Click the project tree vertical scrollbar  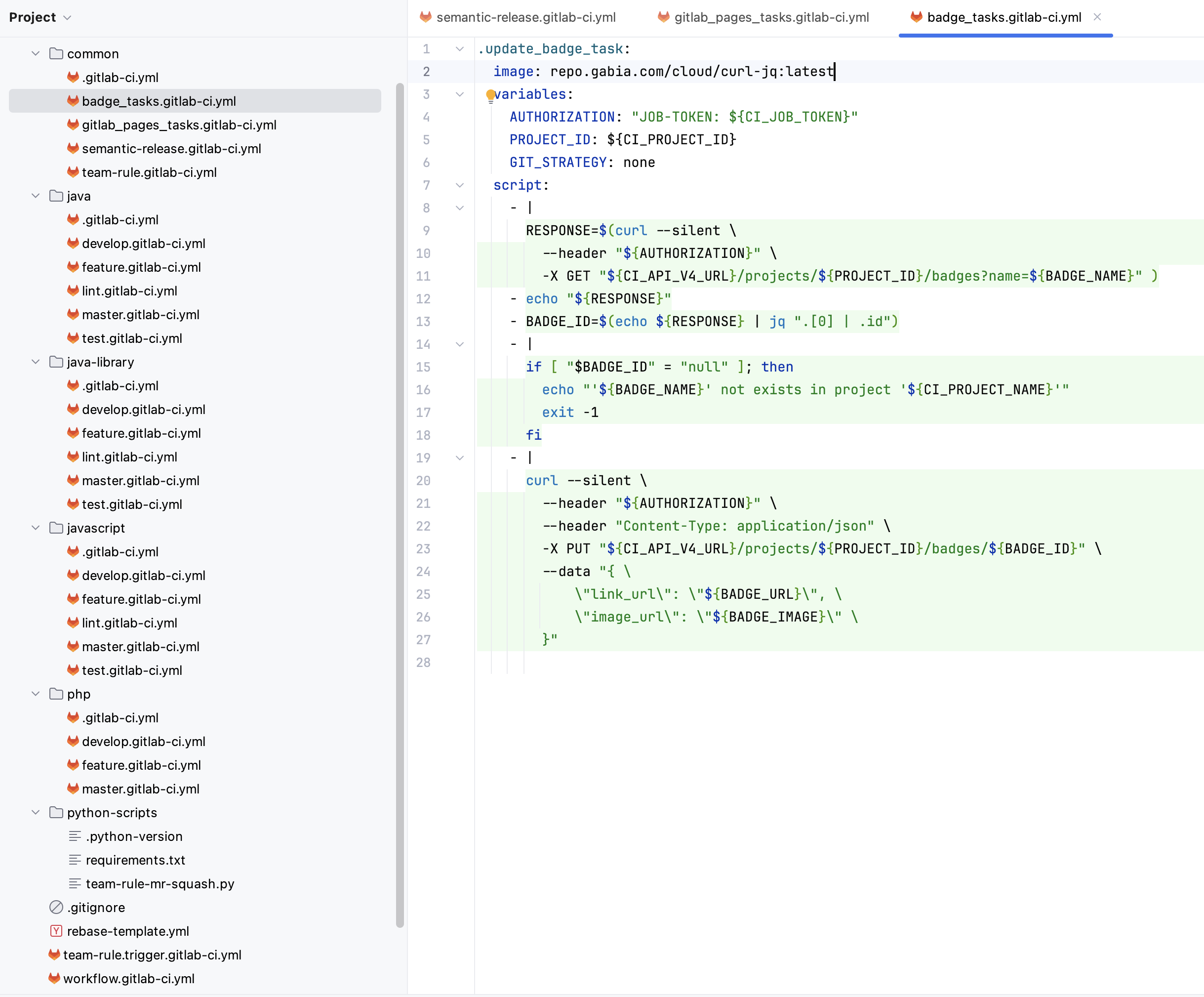pos(400,505)
